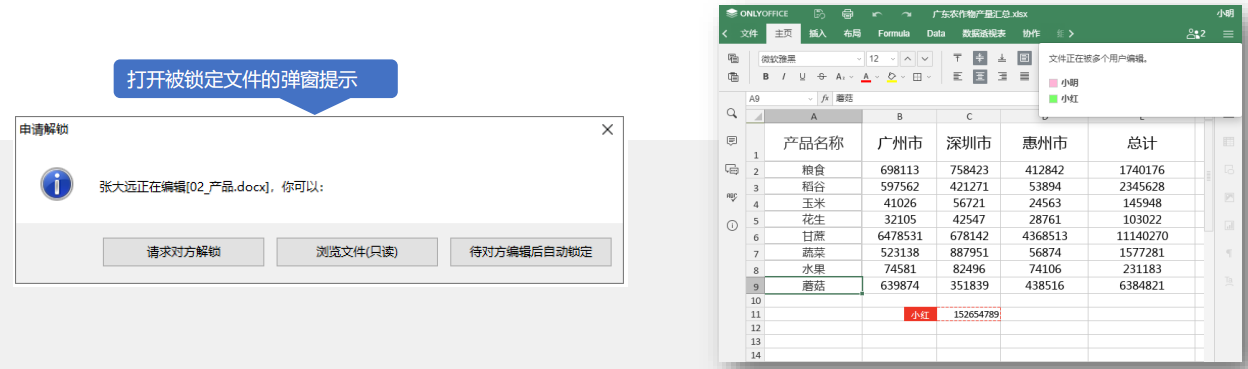Justify text in the cell
The width and height of the screenshot is (1248, 369).
pos(1024,76)
